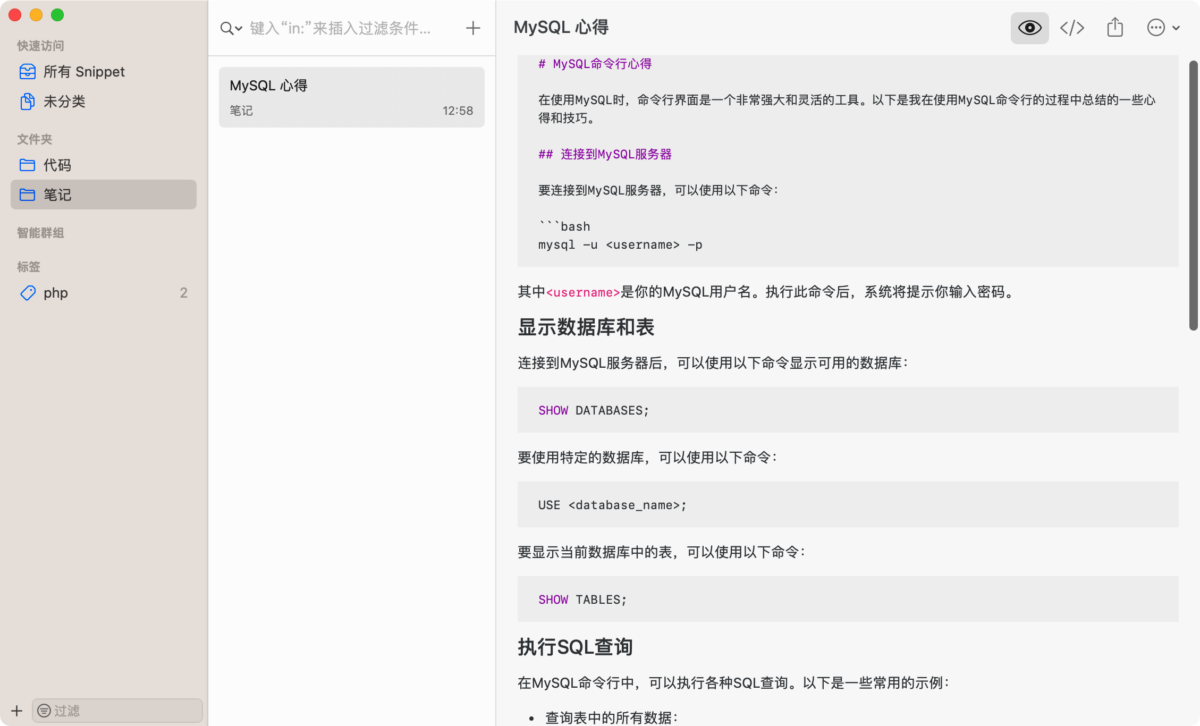Click the yellow minimize window button
Image resolution: width=1200 pixels, height=726 pixels.
[x=36, y=15]
